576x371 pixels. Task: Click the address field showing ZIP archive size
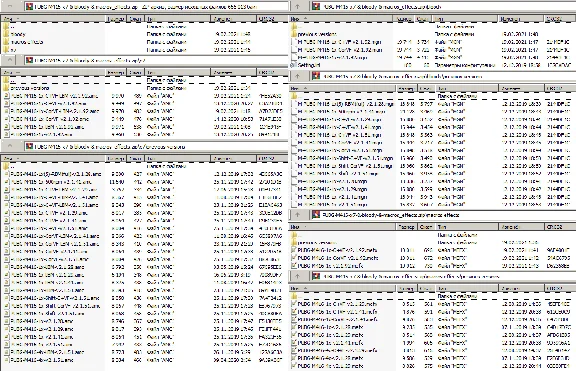pyautogui.click(x=156, y=6)
